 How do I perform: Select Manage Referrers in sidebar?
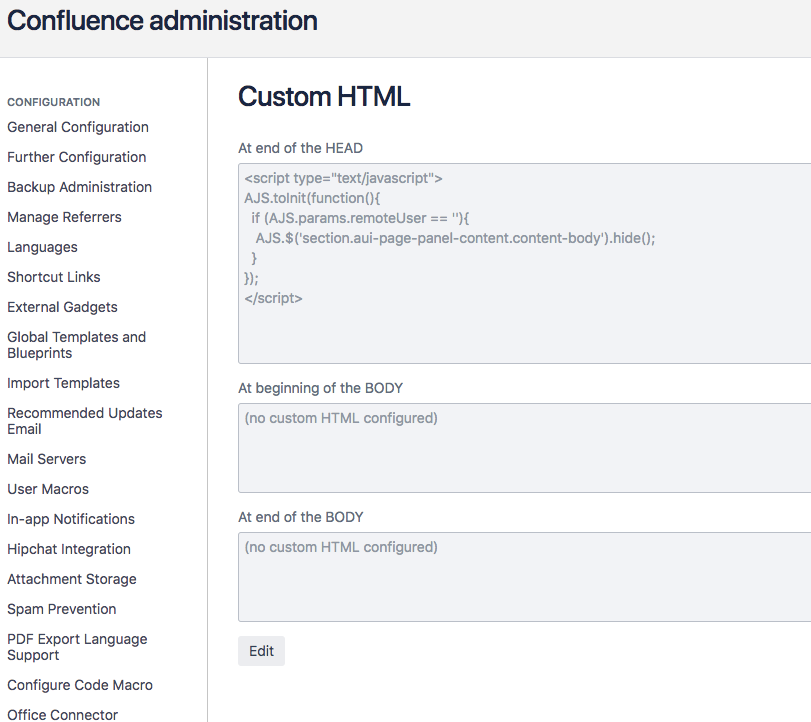click(x=64, y=217)
